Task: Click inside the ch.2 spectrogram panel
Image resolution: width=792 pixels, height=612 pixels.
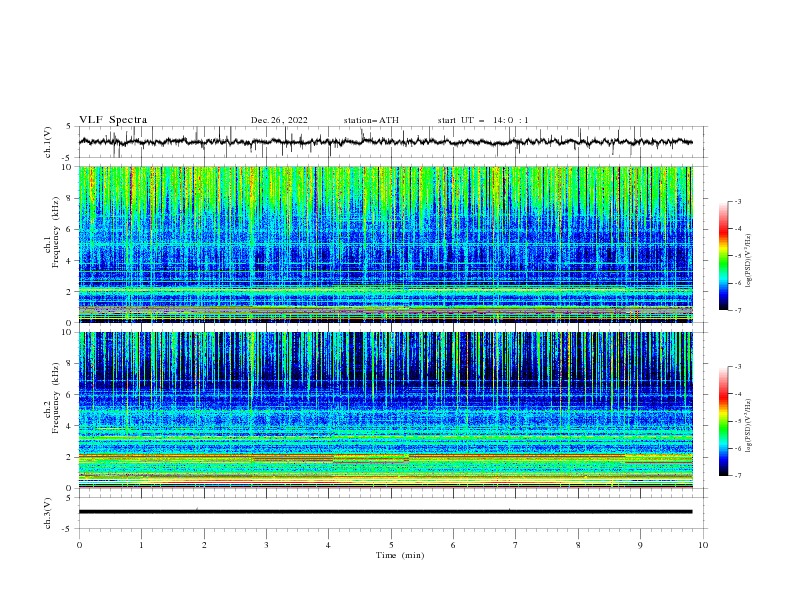Action: [x=385, y=410]
